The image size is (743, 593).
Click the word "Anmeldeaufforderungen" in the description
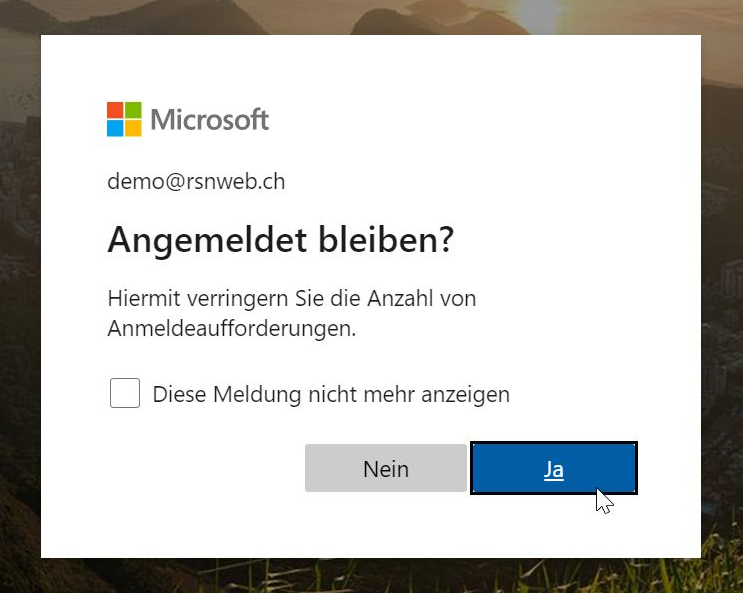click(230, 328)
